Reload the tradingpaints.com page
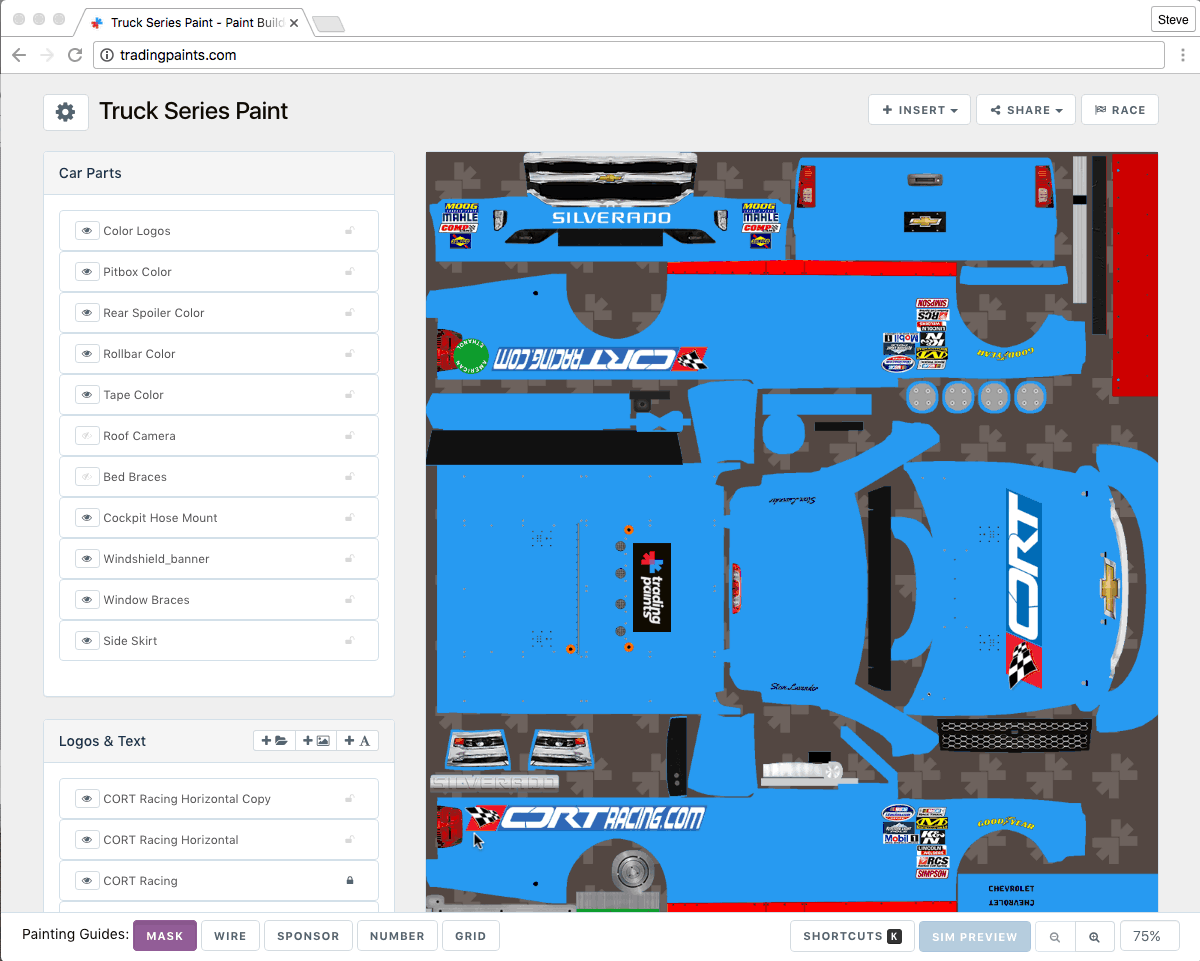Screen dimensions: 1200x961 click(x=75, y=55)
